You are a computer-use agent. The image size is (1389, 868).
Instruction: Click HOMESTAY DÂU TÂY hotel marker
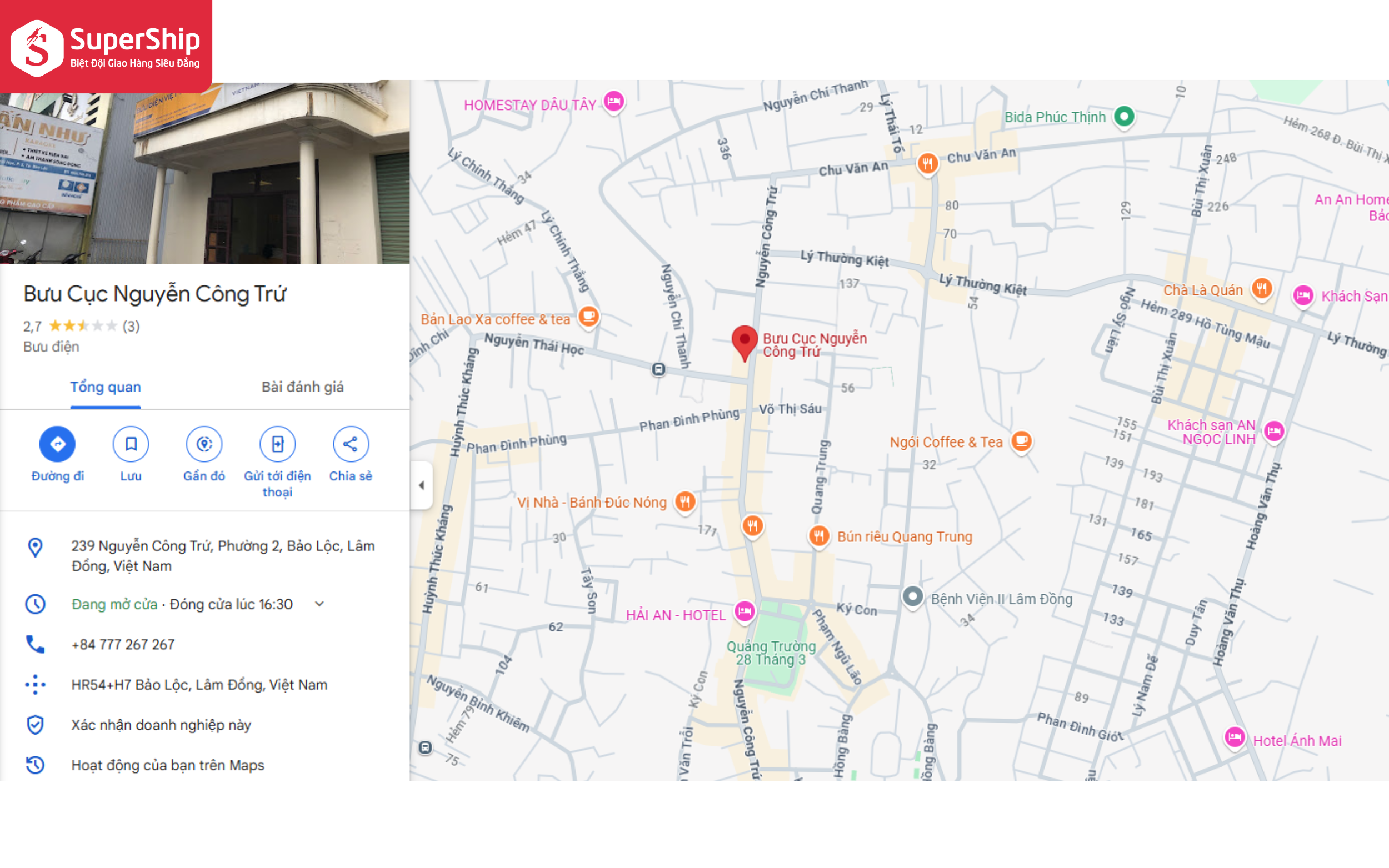click(614, 102)
